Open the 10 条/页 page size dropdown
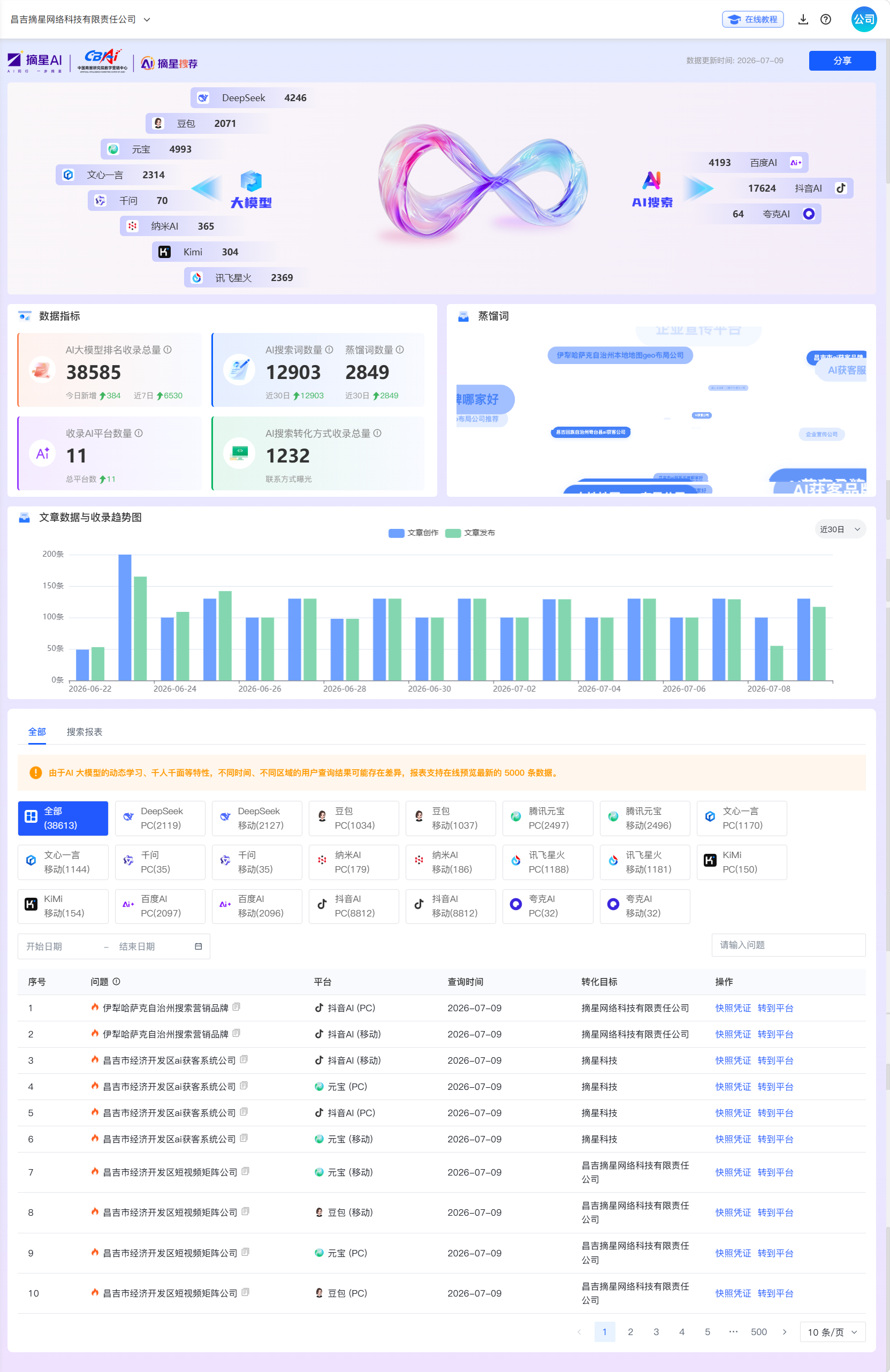This screenshot has width=890, height=1372. click(832, 1332)
